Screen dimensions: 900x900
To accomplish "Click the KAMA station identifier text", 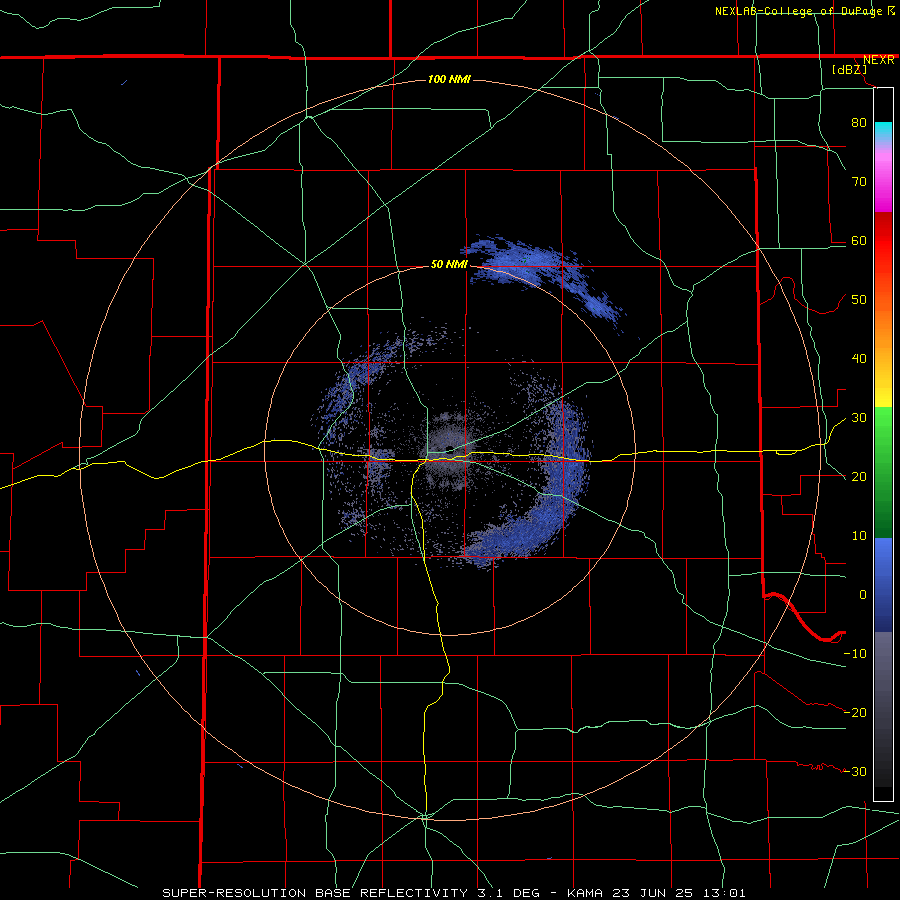I will click(x=584, y=893).
